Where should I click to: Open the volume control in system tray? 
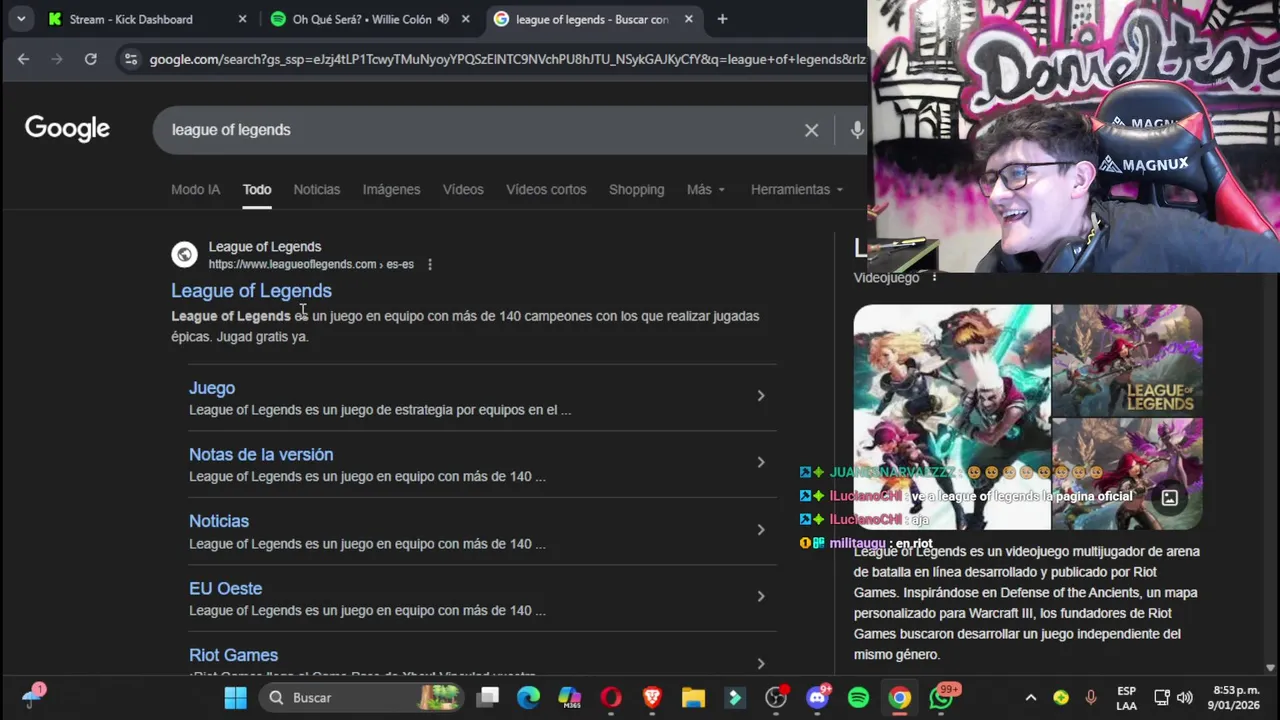tap(1185, 697)
